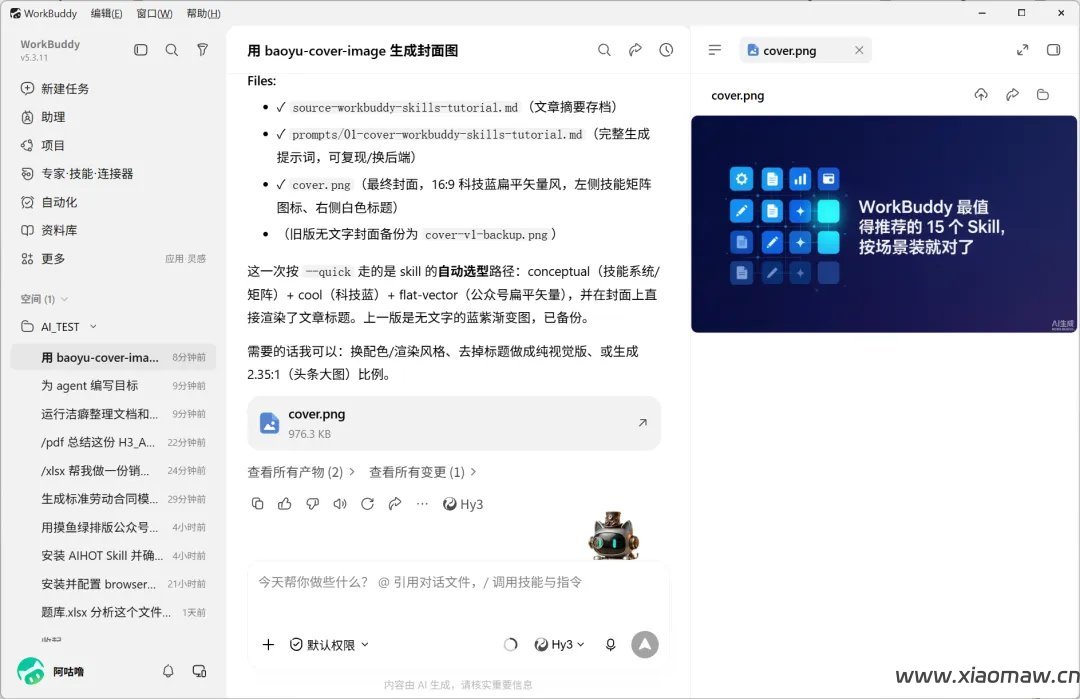Open the Hy3 model selector dropdown

[559, 645]
